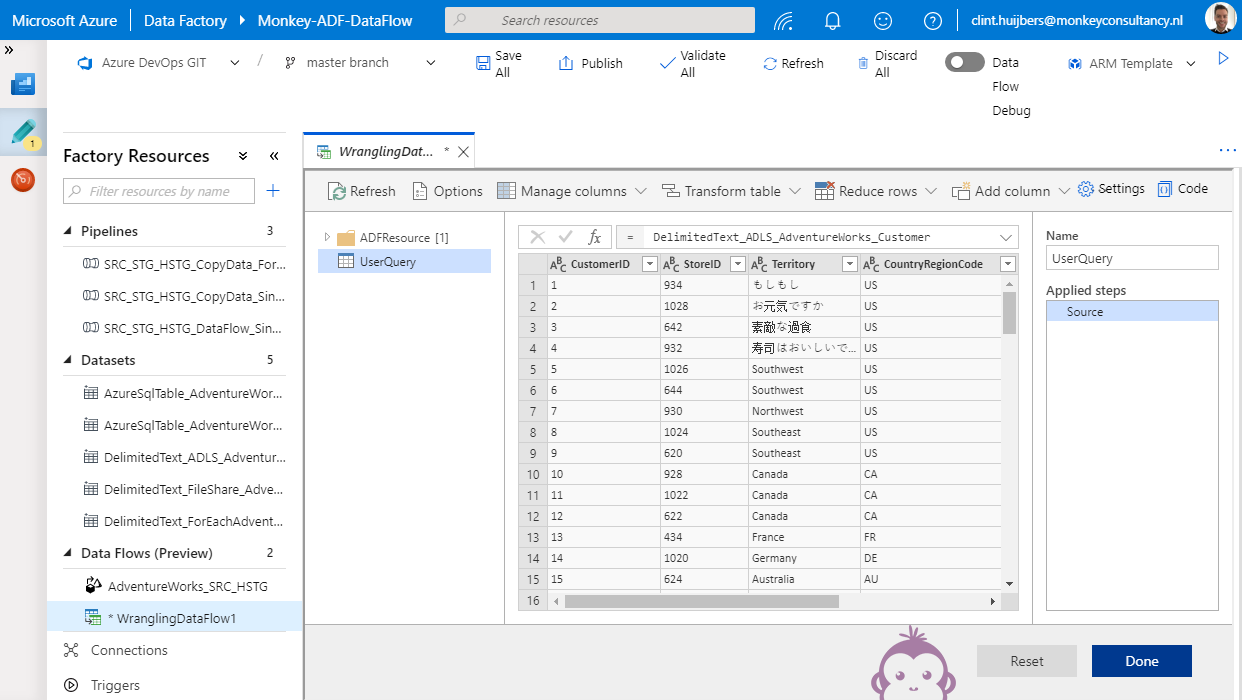Click the query Name input field

(1132, 258)
